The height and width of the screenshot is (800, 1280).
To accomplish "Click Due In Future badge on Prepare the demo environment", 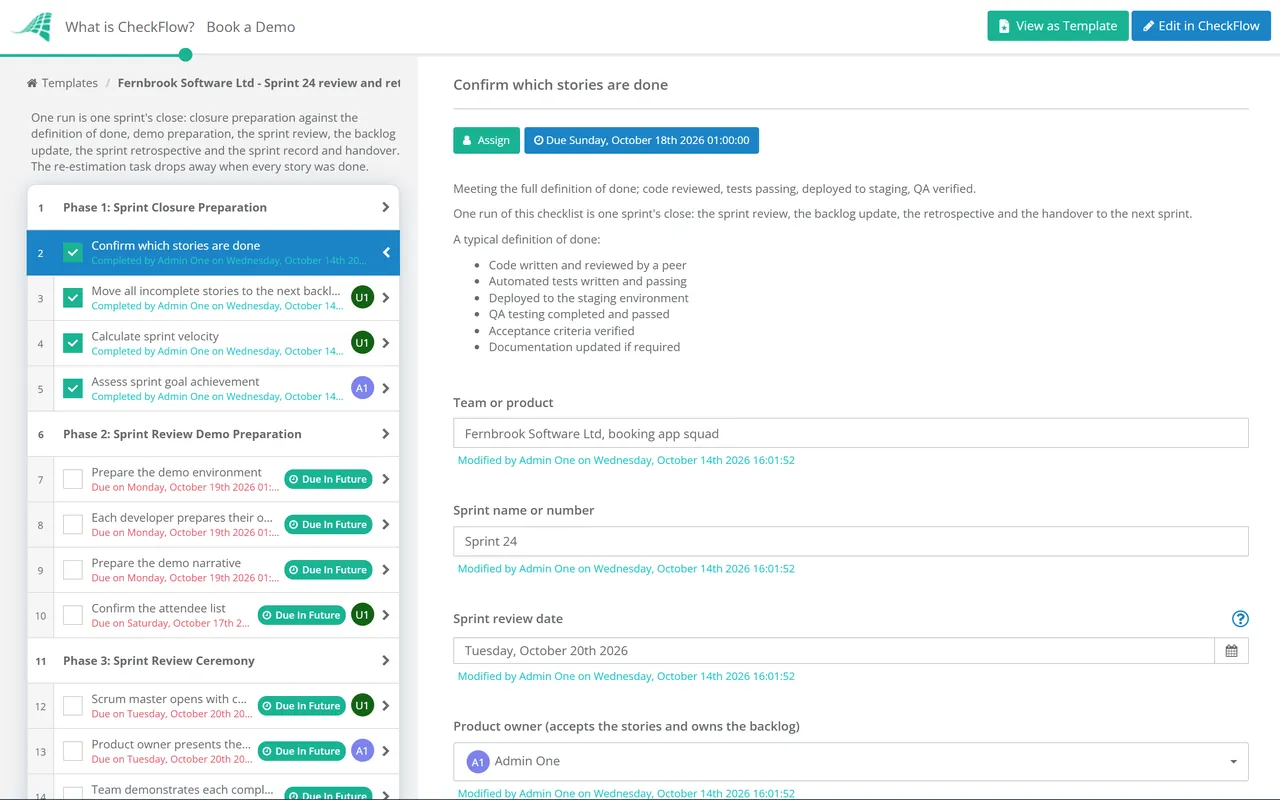I will click(x=328, y=479).
